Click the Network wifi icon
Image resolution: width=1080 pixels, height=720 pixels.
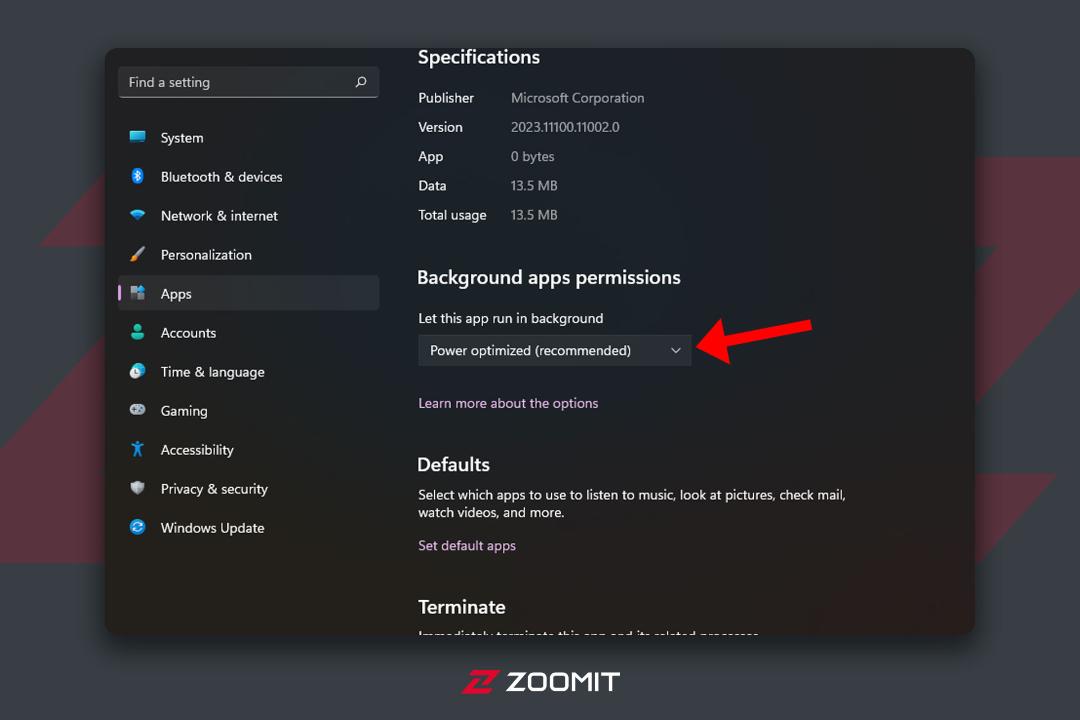point(138,215)
